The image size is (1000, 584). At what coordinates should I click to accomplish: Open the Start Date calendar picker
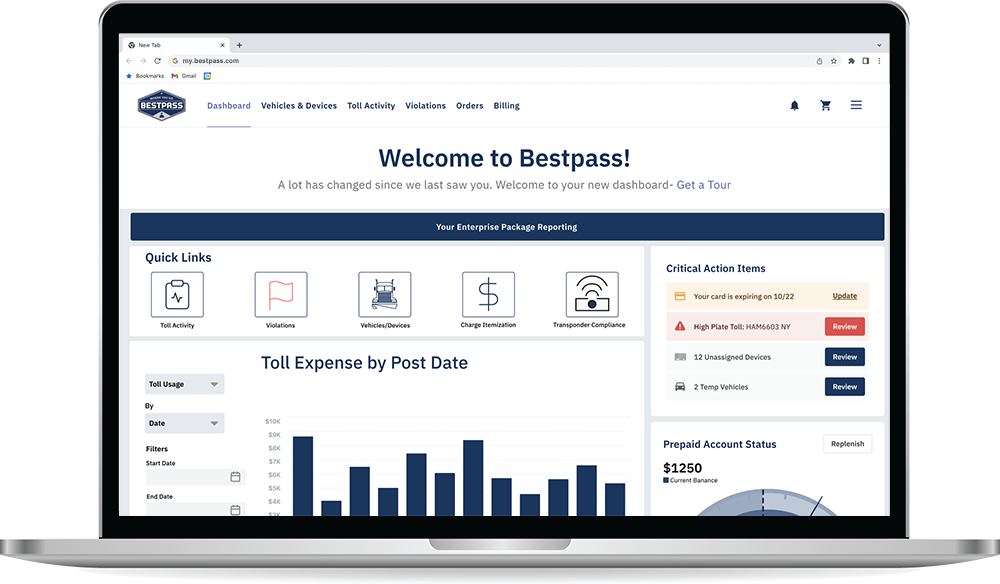[235, 477]
